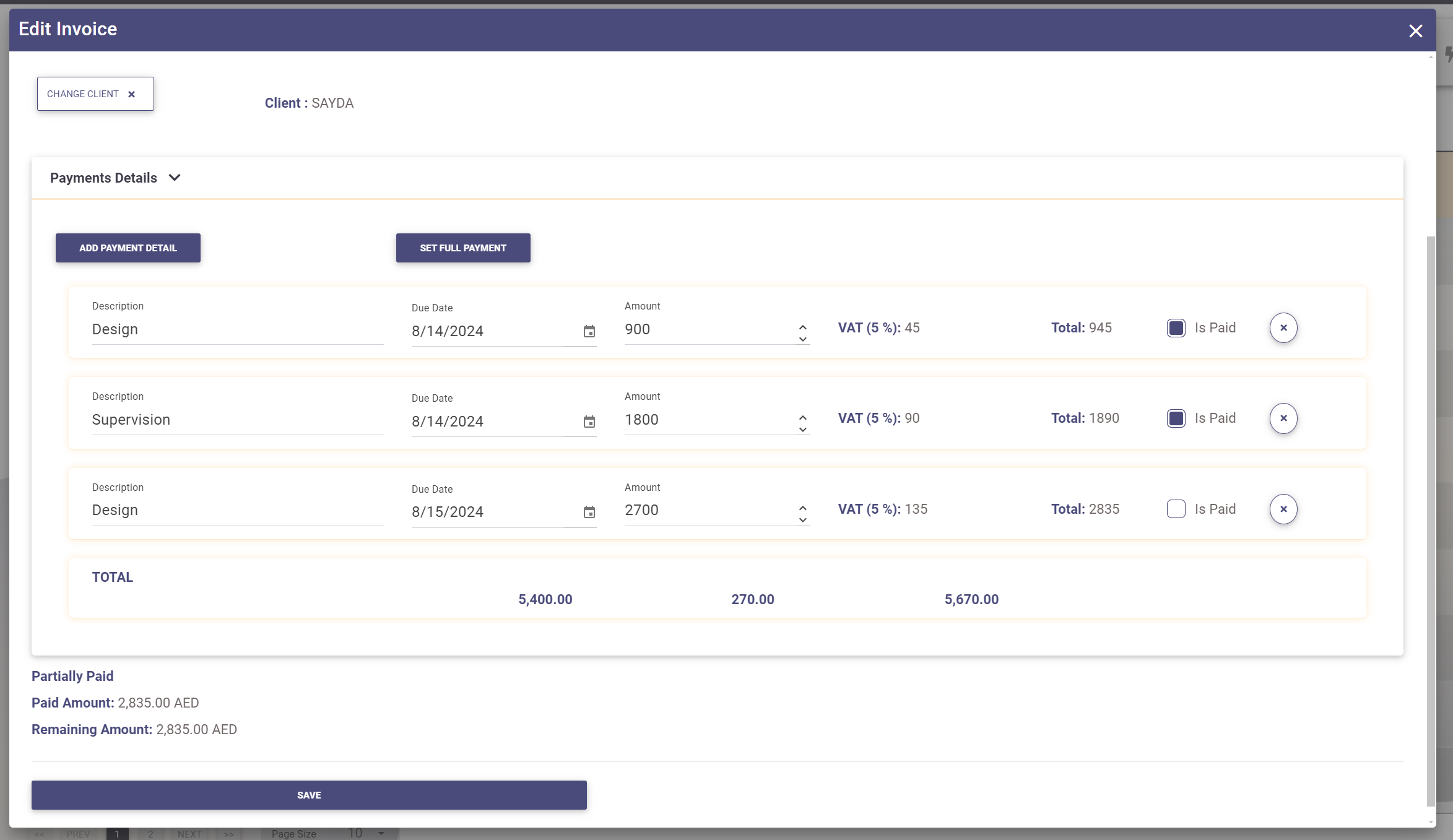Viewport: 1453px width, 840px height.
Task: Open calendar picker for Supervision due date
Action: [589, 422]
